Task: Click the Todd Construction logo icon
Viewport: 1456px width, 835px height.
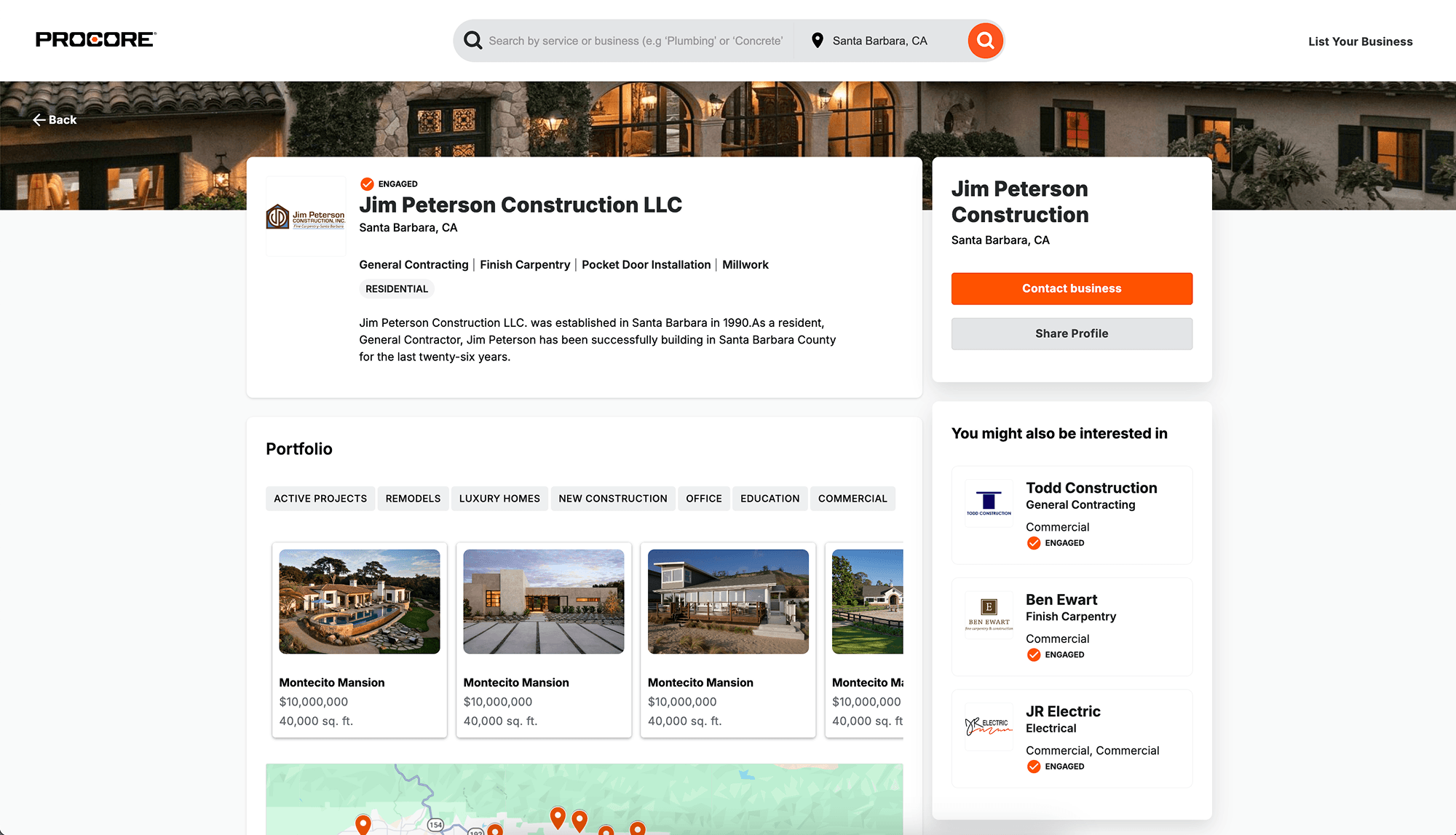Action: tap(988, 502)
